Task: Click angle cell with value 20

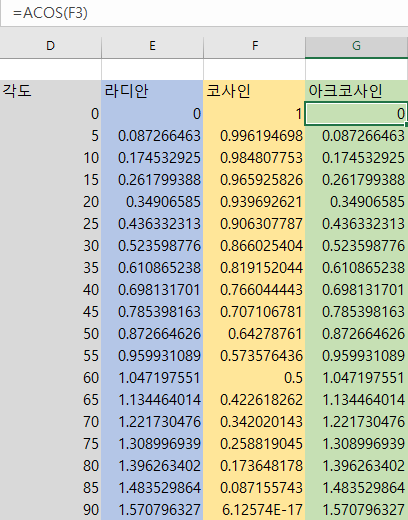Action: tap(51, 202)
